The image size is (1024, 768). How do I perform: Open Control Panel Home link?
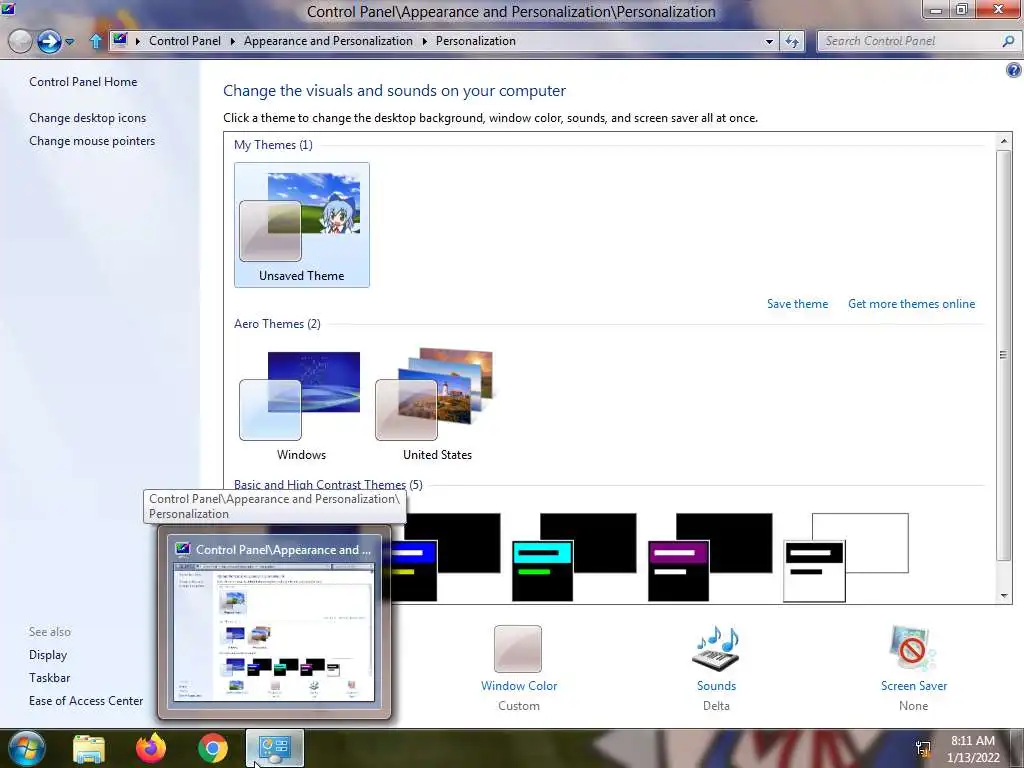point(83,82)
